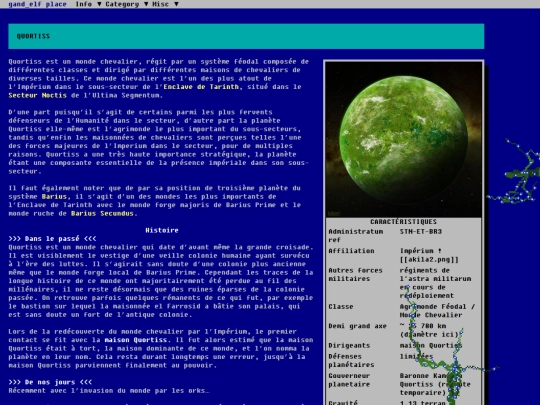The height and width of the screenshot is (405, 540).
Task: Open the Category menu
Action: [x=122, y=4]
